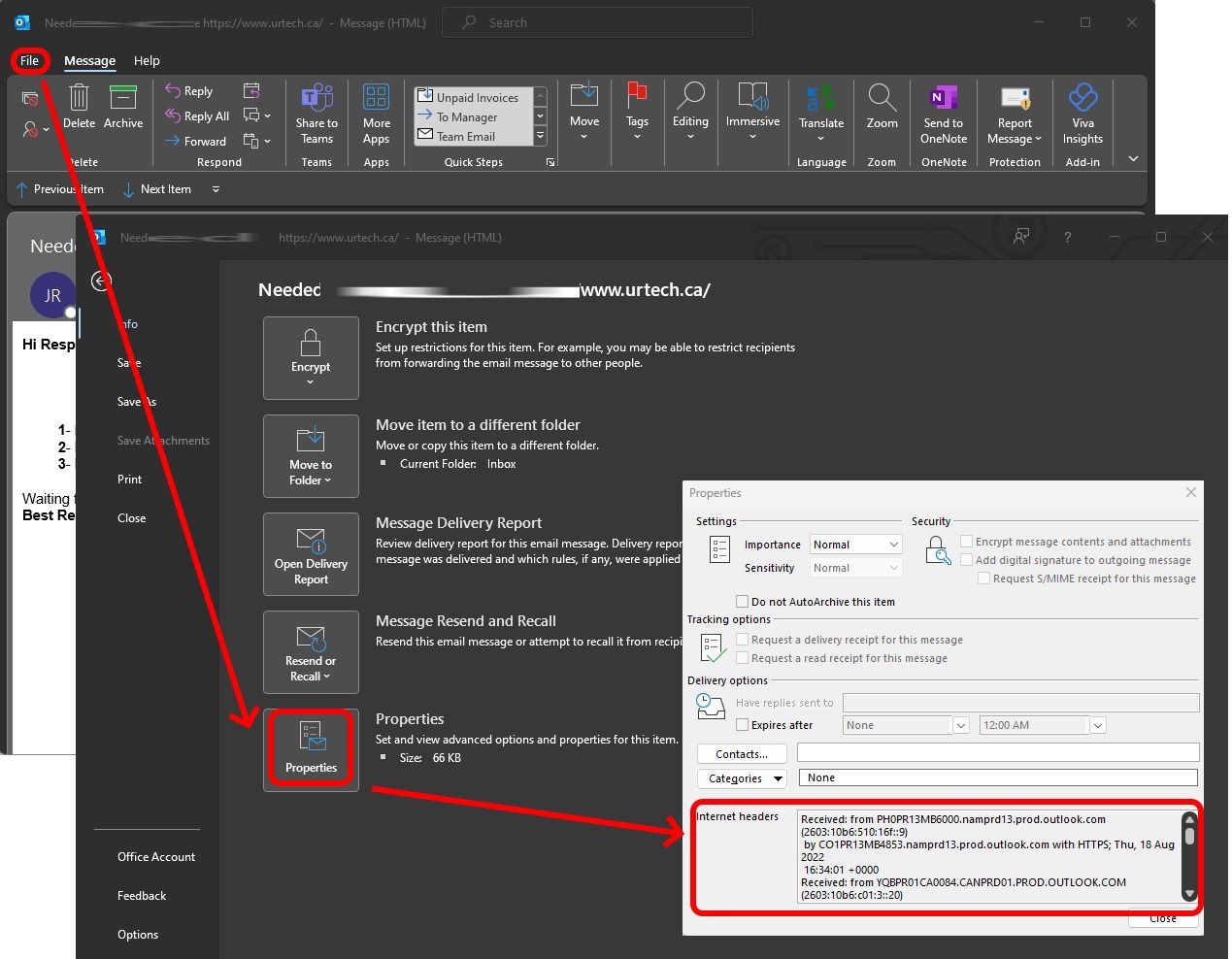
Task: Check the Expires after checkbox
Action: pos(743,725)
